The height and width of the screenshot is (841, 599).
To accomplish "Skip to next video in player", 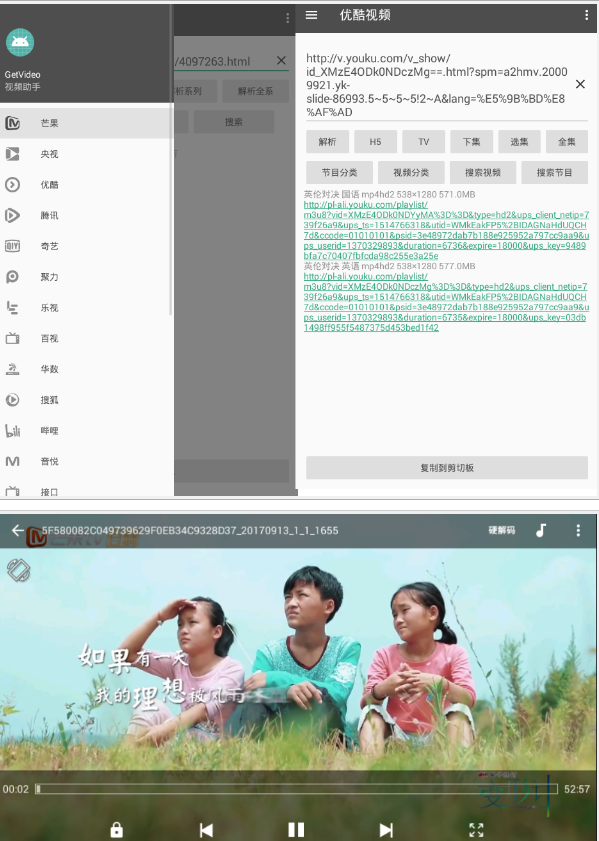I will [386, 830].
